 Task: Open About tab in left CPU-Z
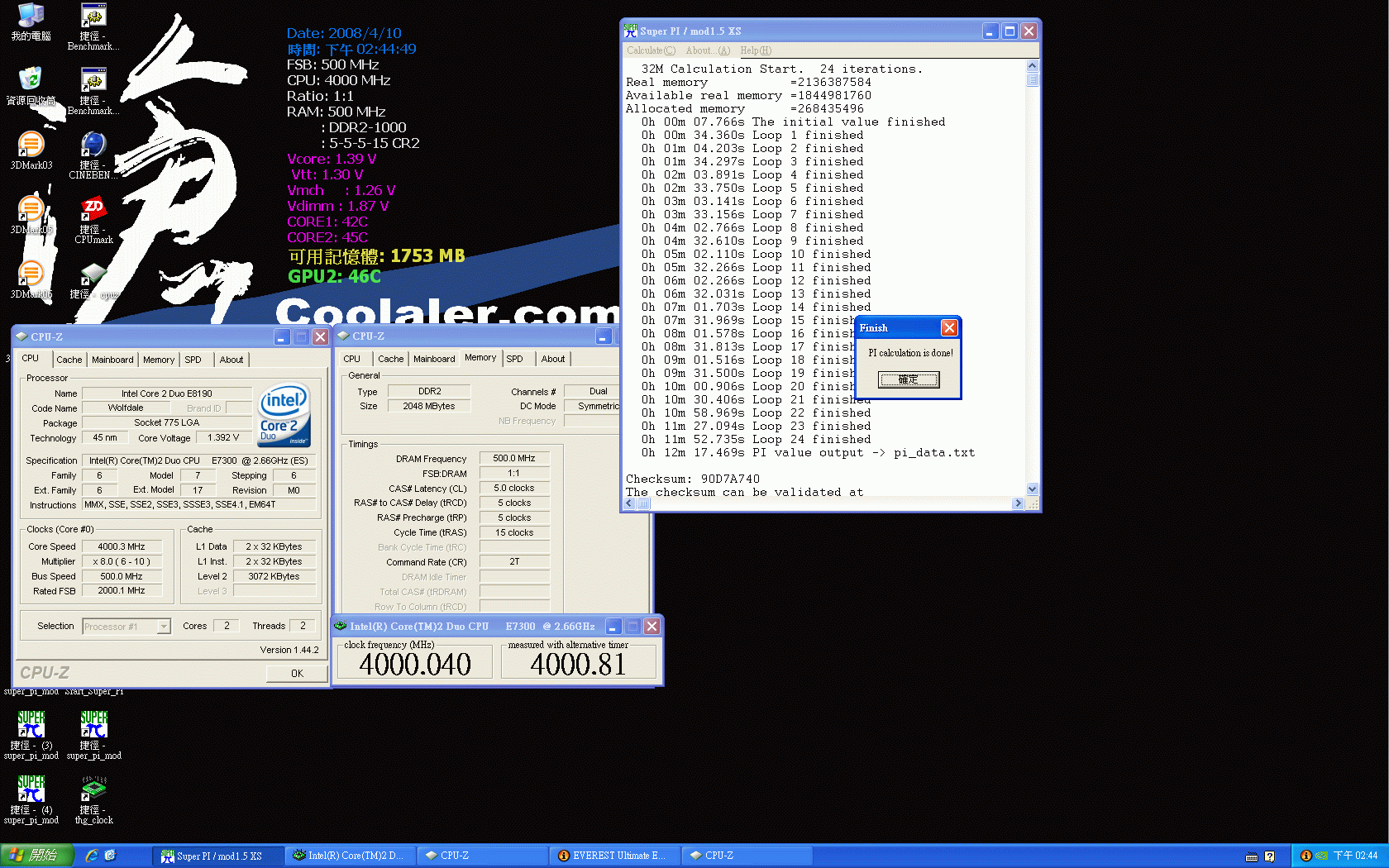click(231, 360)
